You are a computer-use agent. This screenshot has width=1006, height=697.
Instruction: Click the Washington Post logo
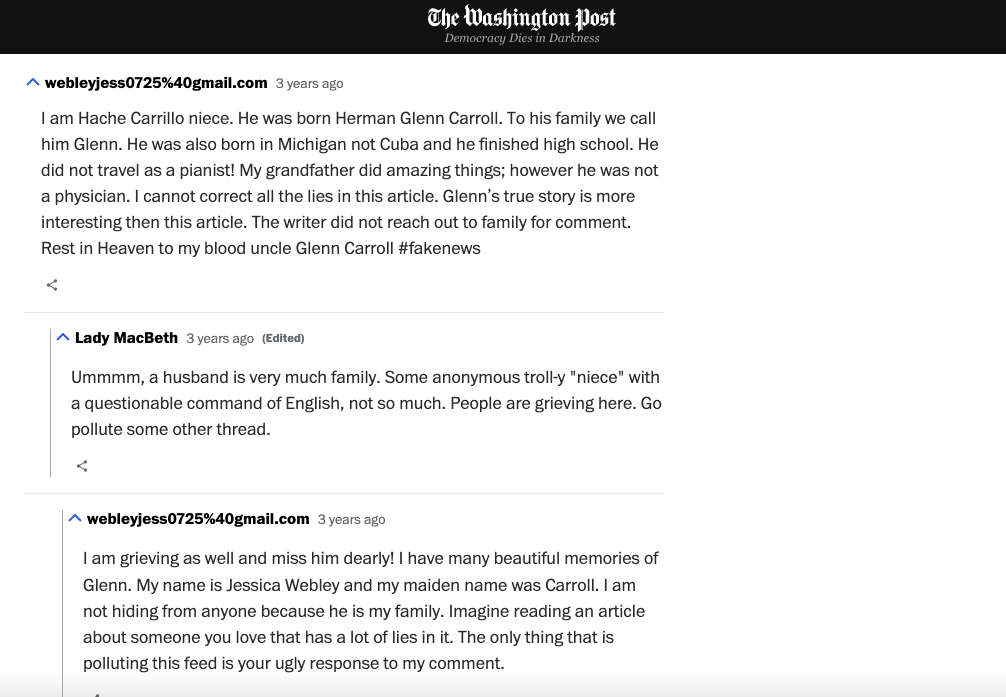(x=521, y=17)
